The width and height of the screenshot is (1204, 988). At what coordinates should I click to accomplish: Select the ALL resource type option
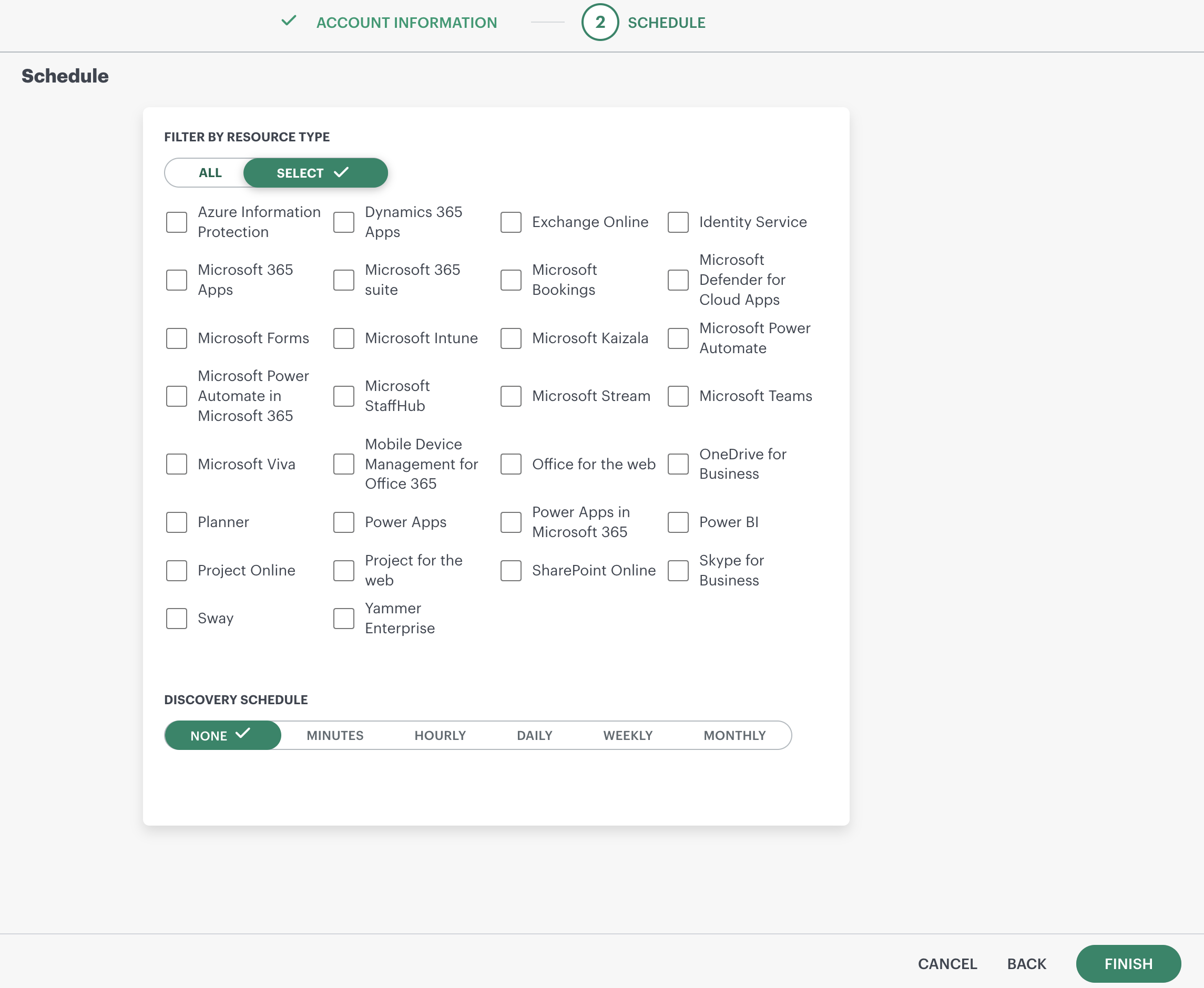pos(210,173)
